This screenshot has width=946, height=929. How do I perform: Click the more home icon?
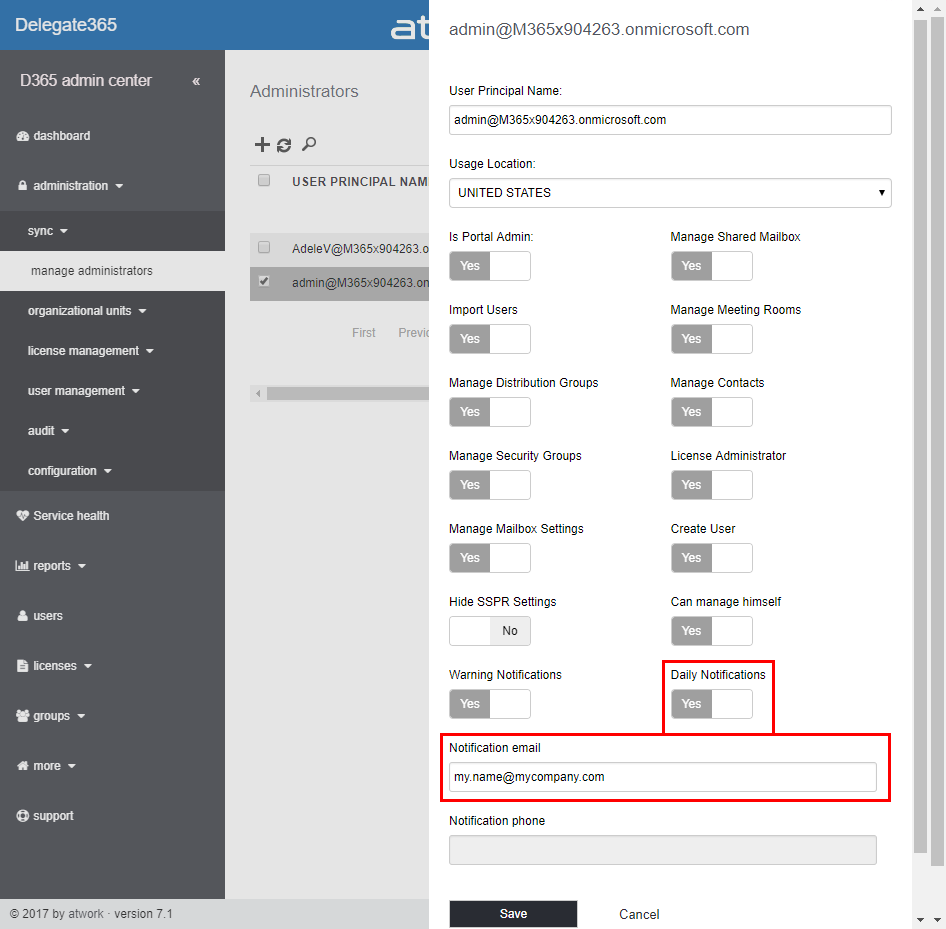22,766
